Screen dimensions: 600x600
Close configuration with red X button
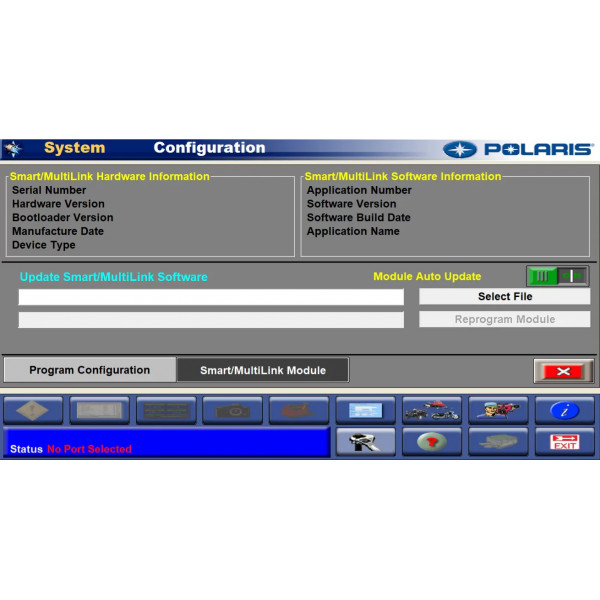(564, 371)
